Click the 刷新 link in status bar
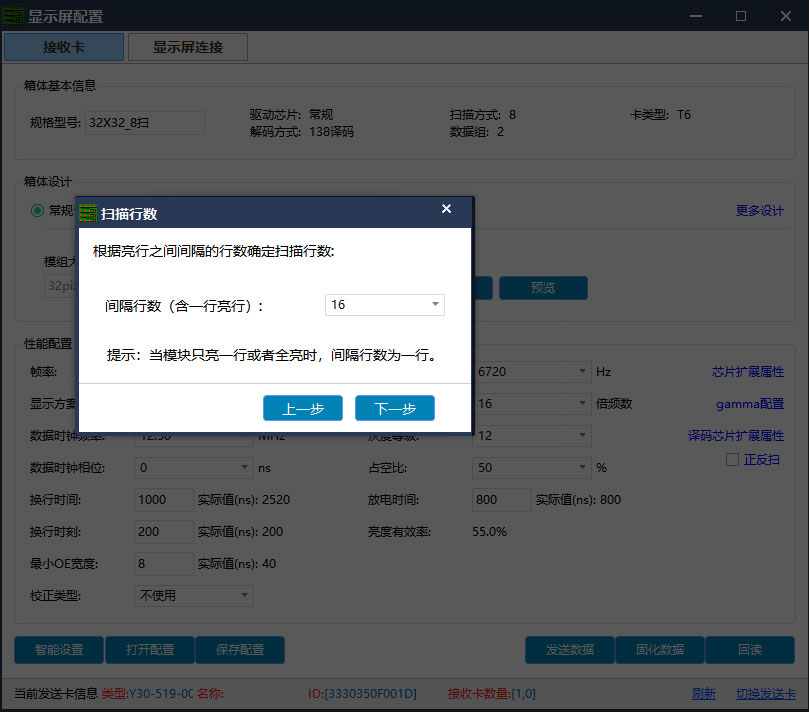The image size is (809, 712). click(704, 693)
